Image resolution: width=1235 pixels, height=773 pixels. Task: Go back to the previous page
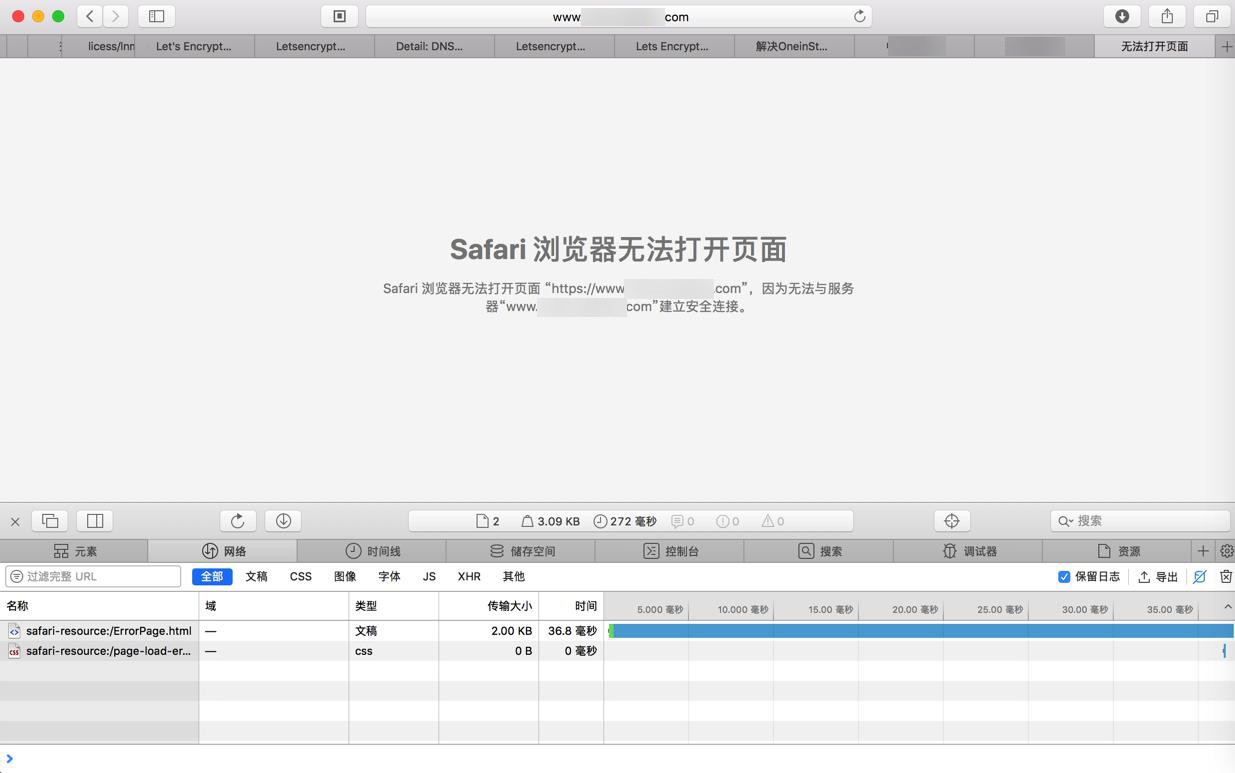(90, 16)
